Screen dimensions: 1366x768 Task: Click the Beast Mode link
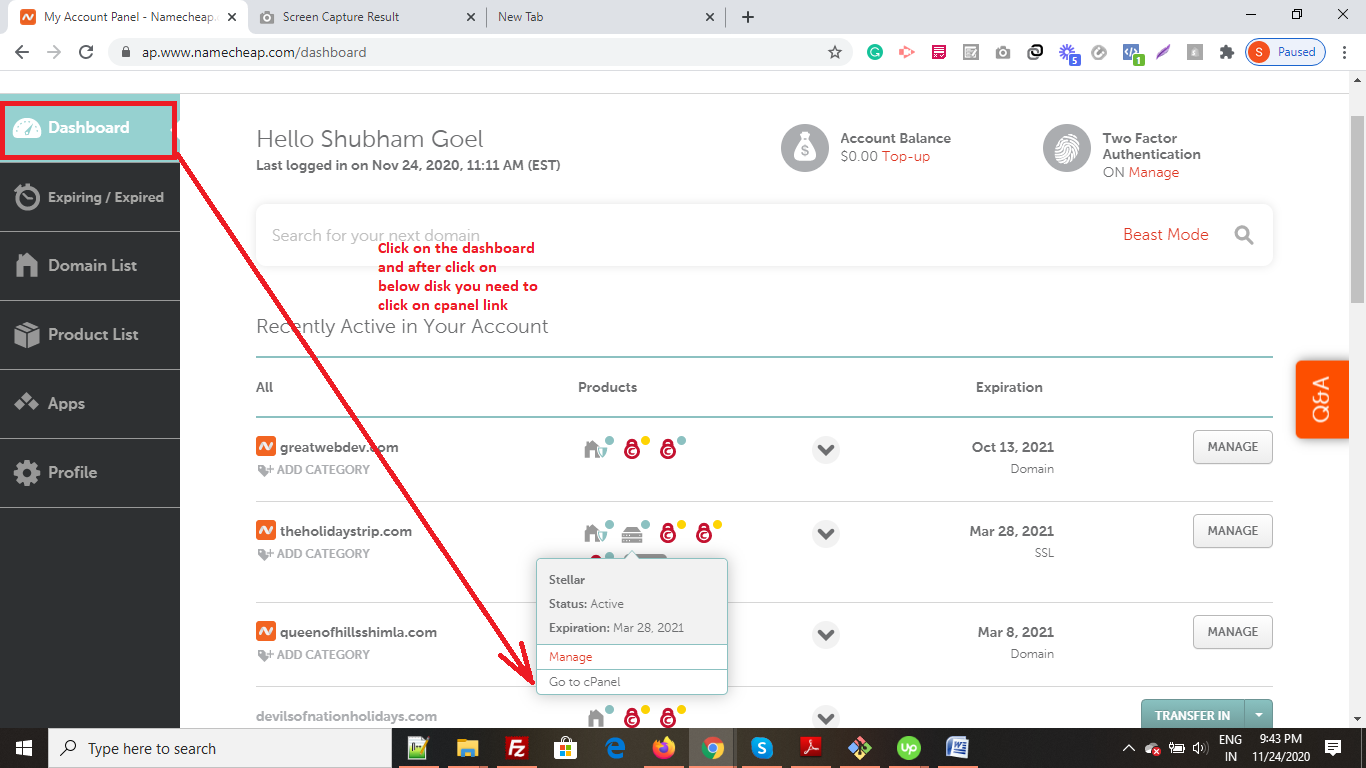[1165, 234]
